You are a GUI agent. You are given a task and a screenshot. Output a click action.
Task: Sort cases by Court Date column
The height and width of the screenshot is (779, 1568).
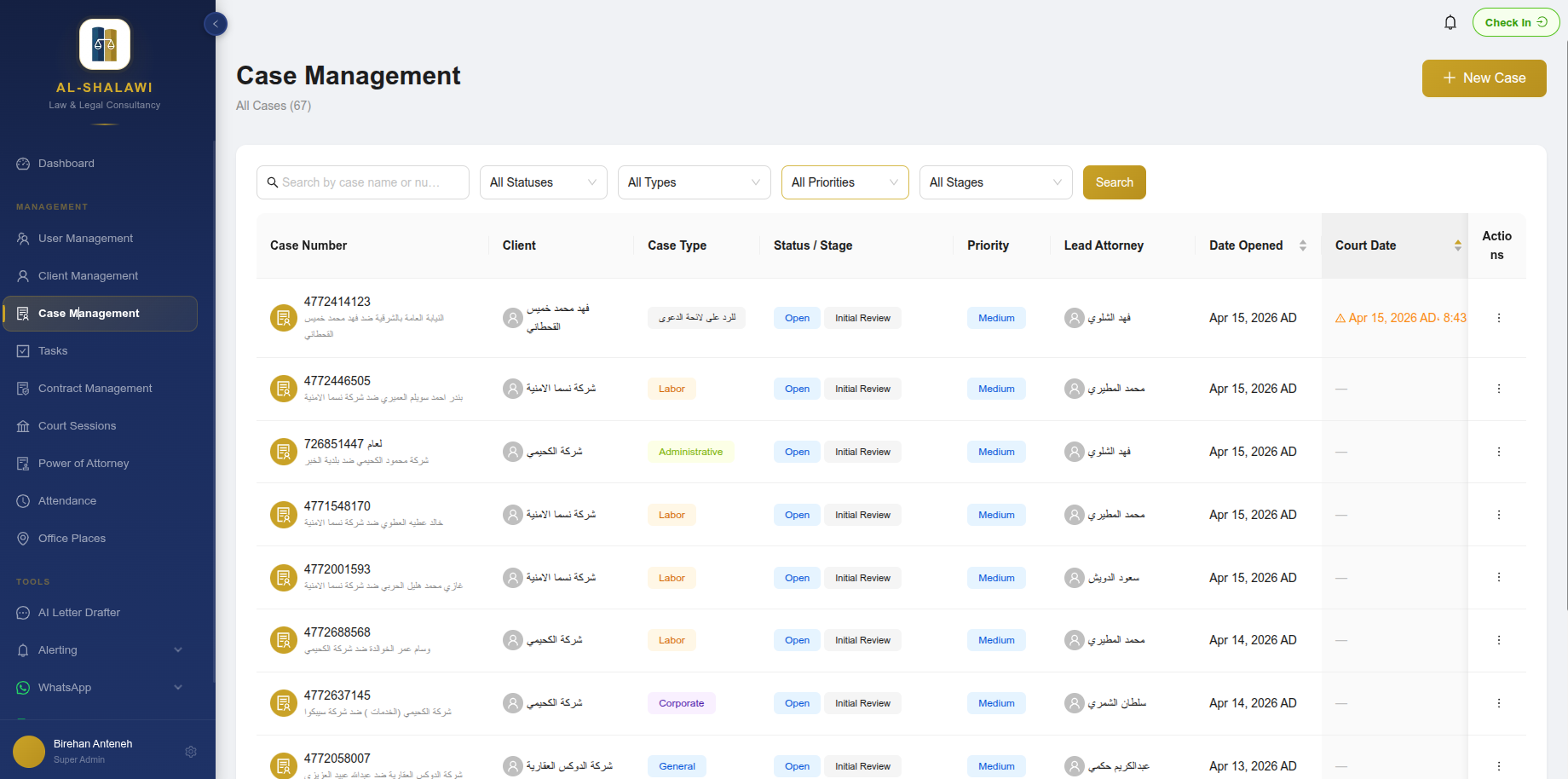pos(1457,245)
